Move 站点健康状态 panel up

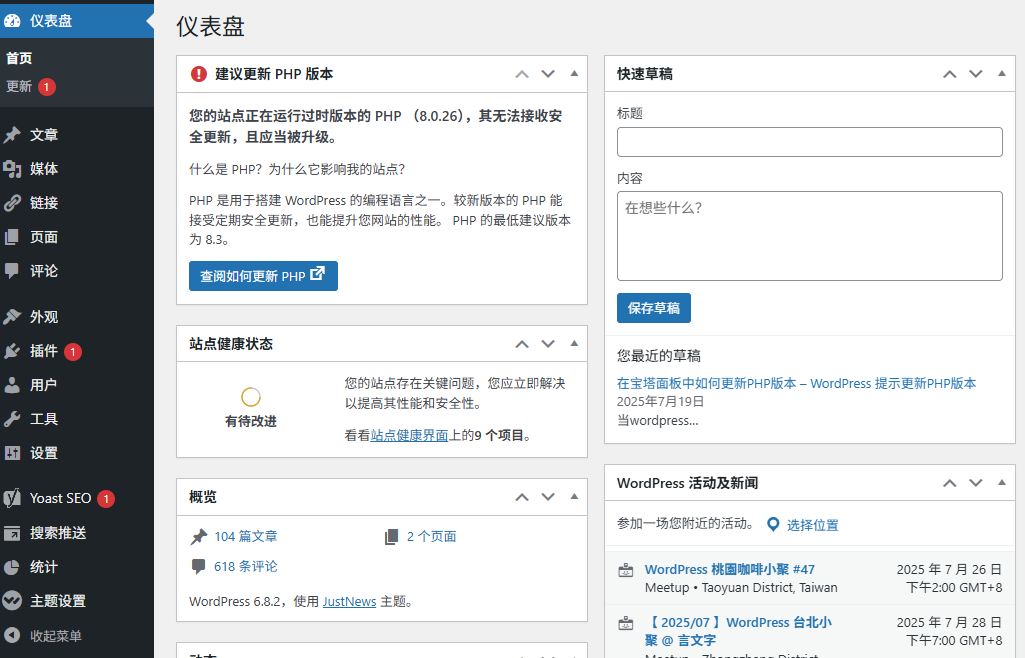click(522, 344)
